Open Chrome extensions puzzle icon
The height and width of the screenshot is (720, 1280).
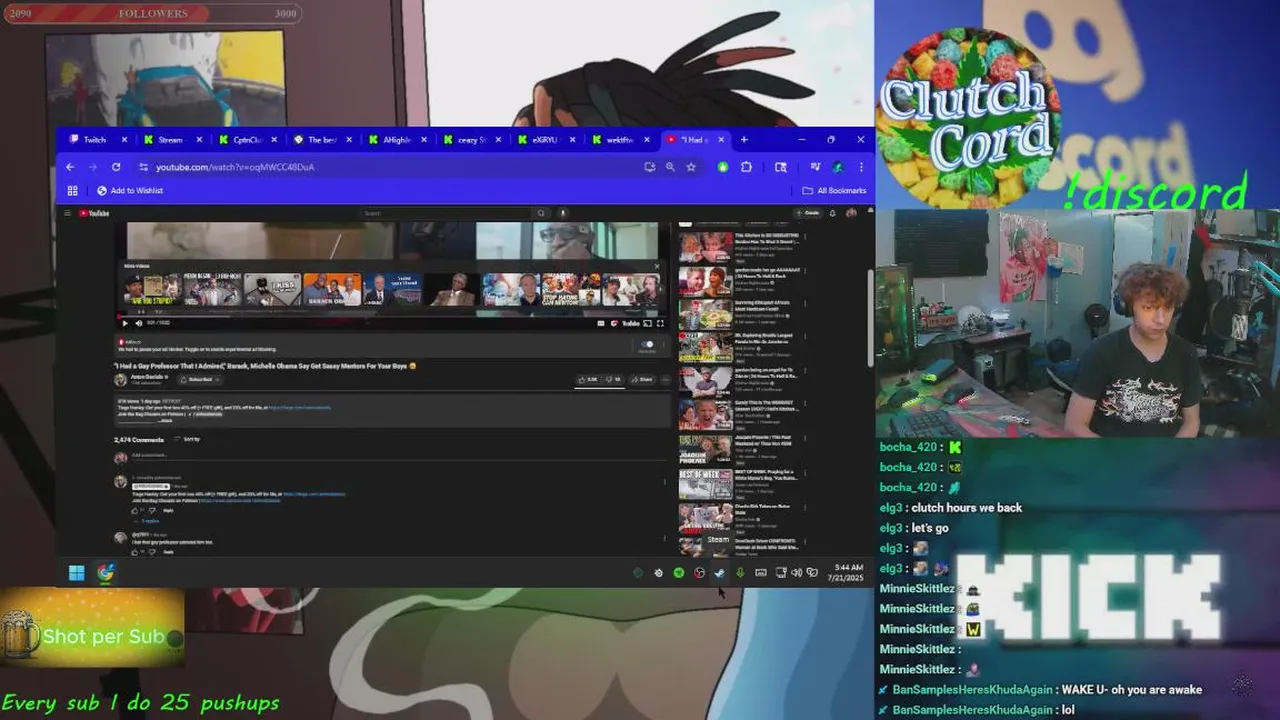(x=746, y=167)
